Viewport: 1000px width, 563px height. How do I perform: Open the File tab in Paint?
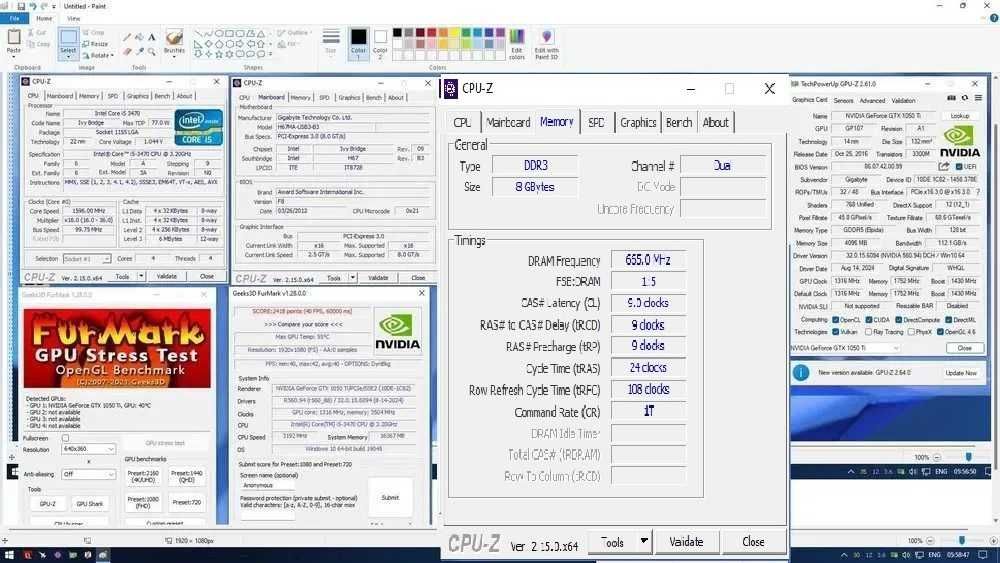click(14, 18)
